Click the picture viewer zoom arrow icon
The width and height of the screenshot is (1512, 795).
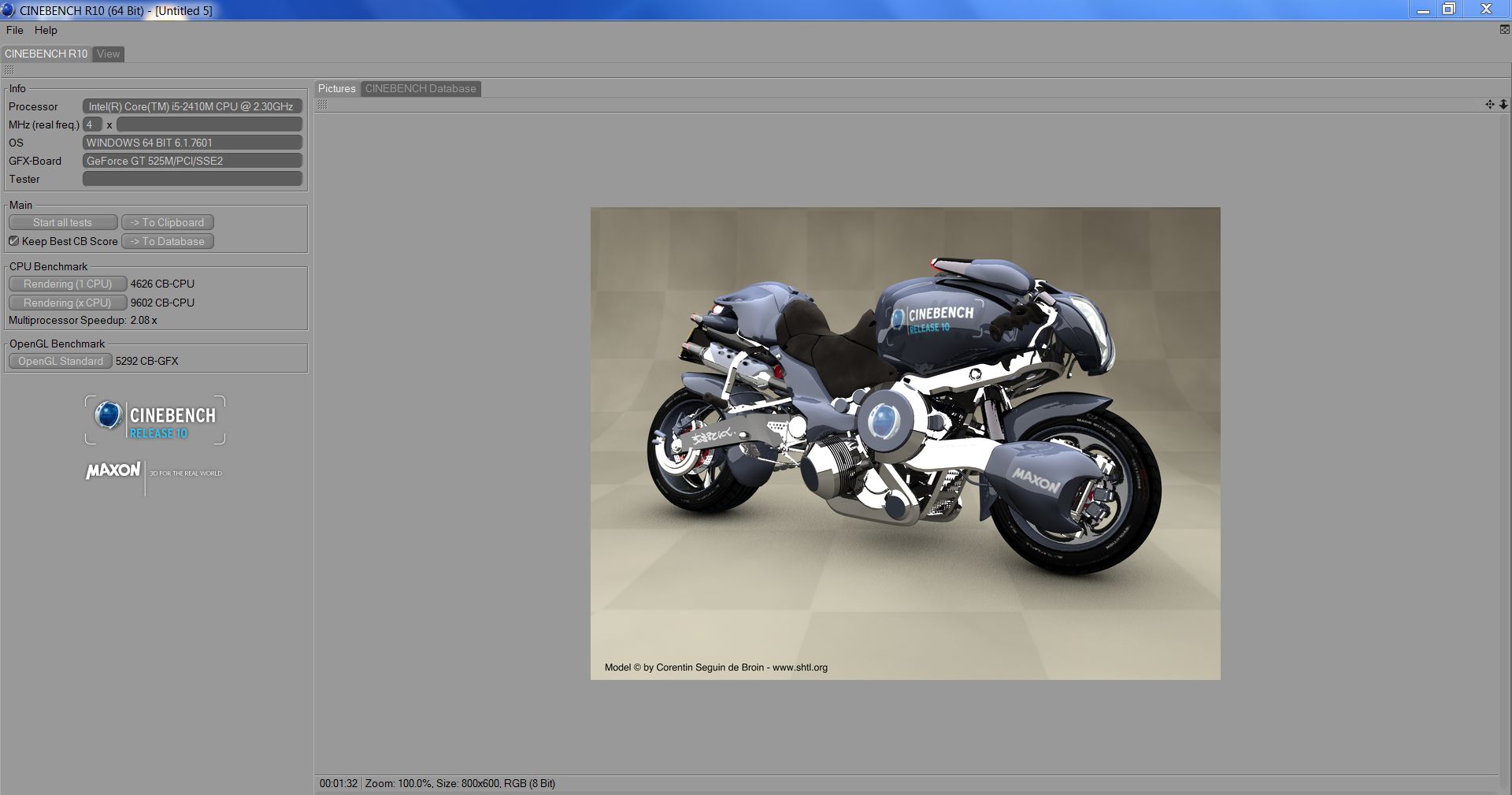point(1503,104)
